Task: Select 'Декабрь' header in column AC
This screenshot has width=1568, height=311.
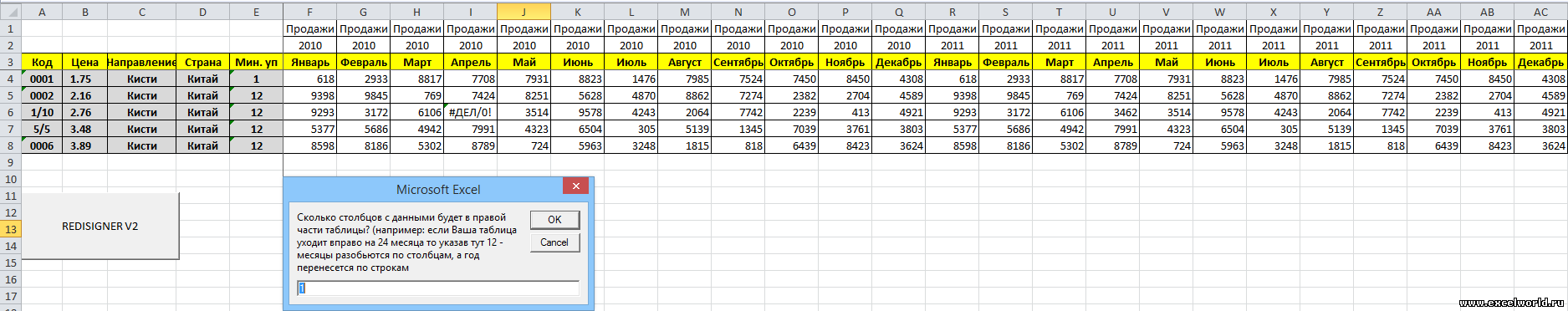Action: click(1541, 62)
